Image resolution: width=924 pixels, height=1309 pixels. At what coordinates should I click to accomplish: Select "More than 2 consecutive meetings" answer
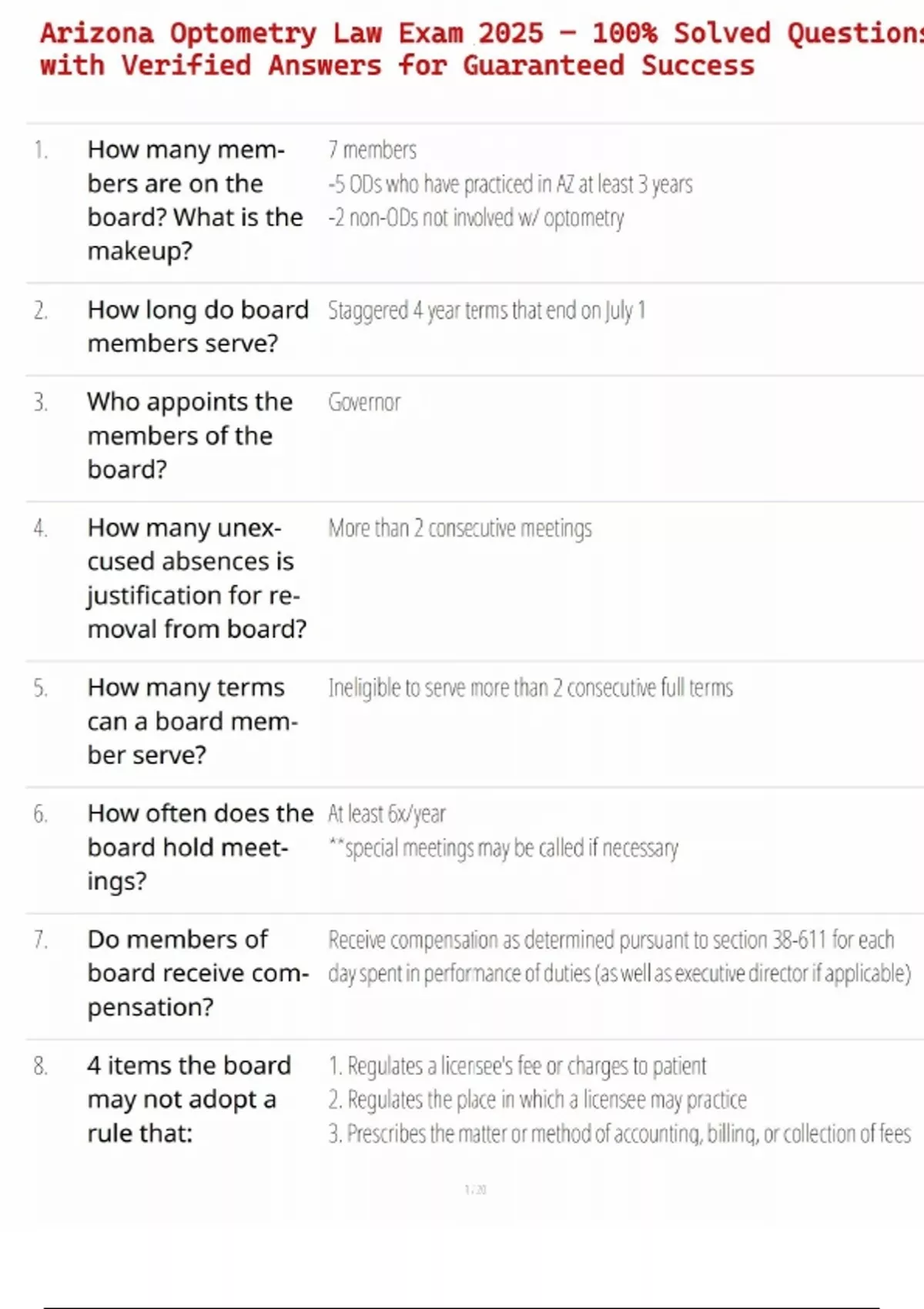460,529
